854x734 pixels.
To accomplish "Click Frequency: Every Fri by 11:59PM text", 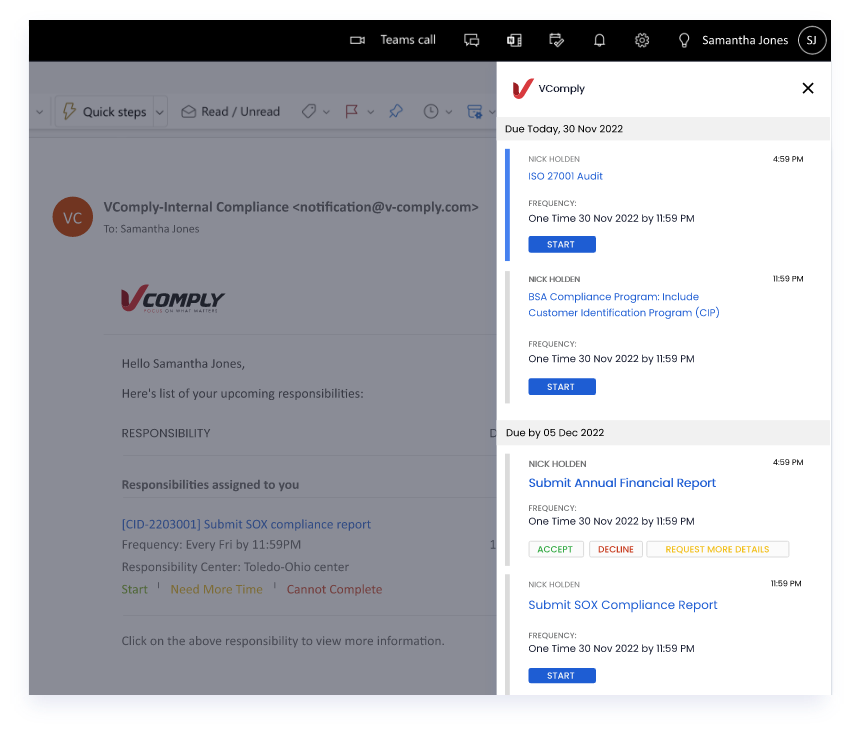I will pyautogui.click(x=211, y=545).
